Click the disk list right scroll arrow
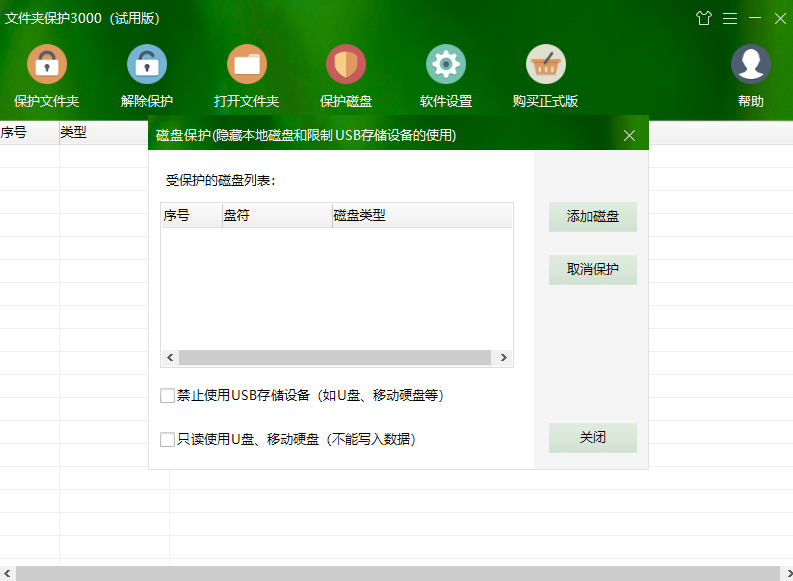This screenshot has width=793, height=581. 504,358
